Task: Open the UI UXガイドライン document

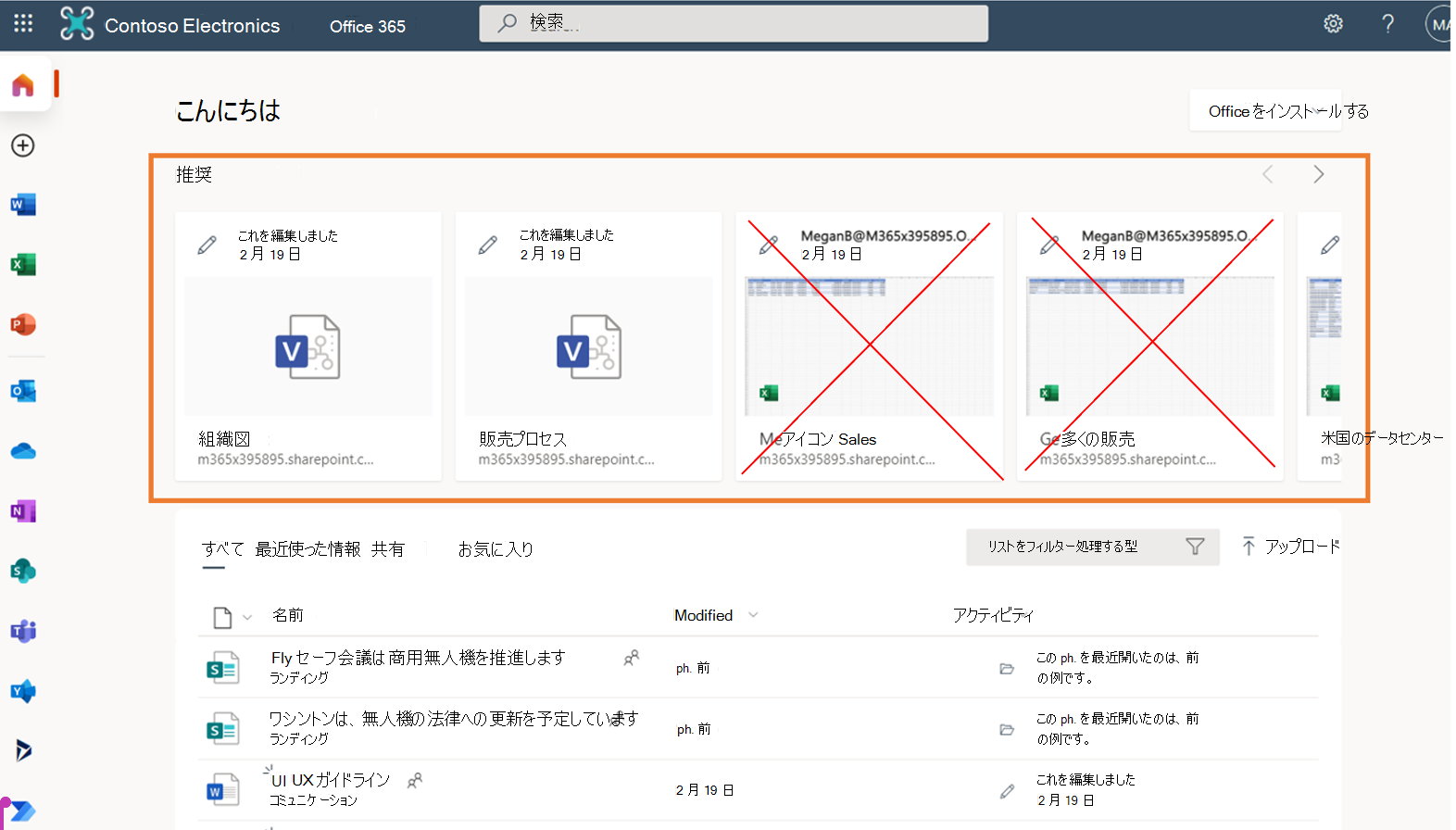Action: 331,780
